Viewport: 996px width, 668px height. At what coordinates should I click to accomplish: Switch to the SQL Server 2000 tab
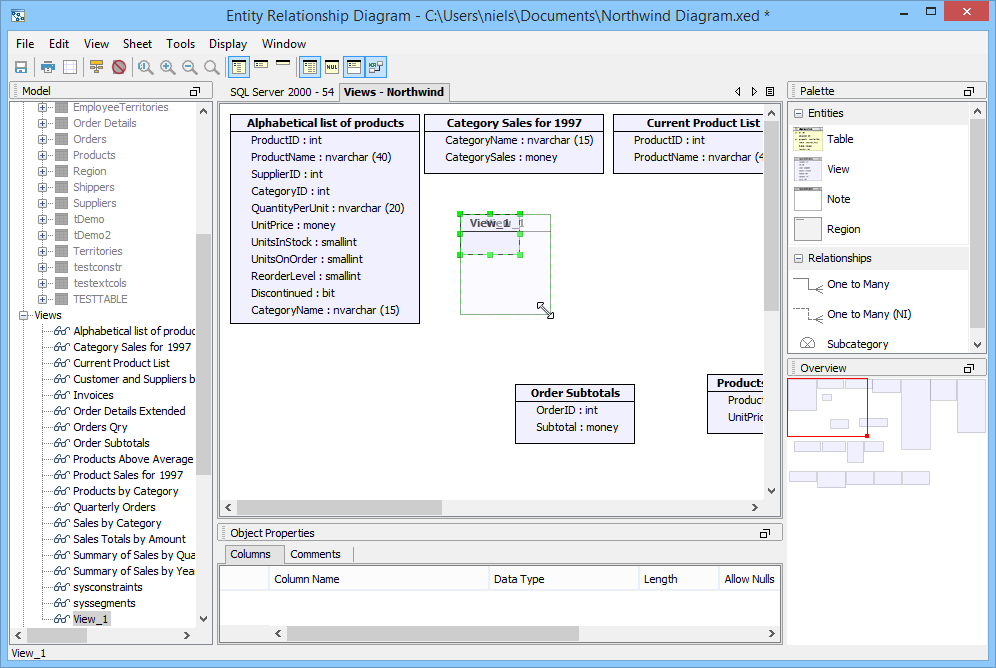point(281,92)
